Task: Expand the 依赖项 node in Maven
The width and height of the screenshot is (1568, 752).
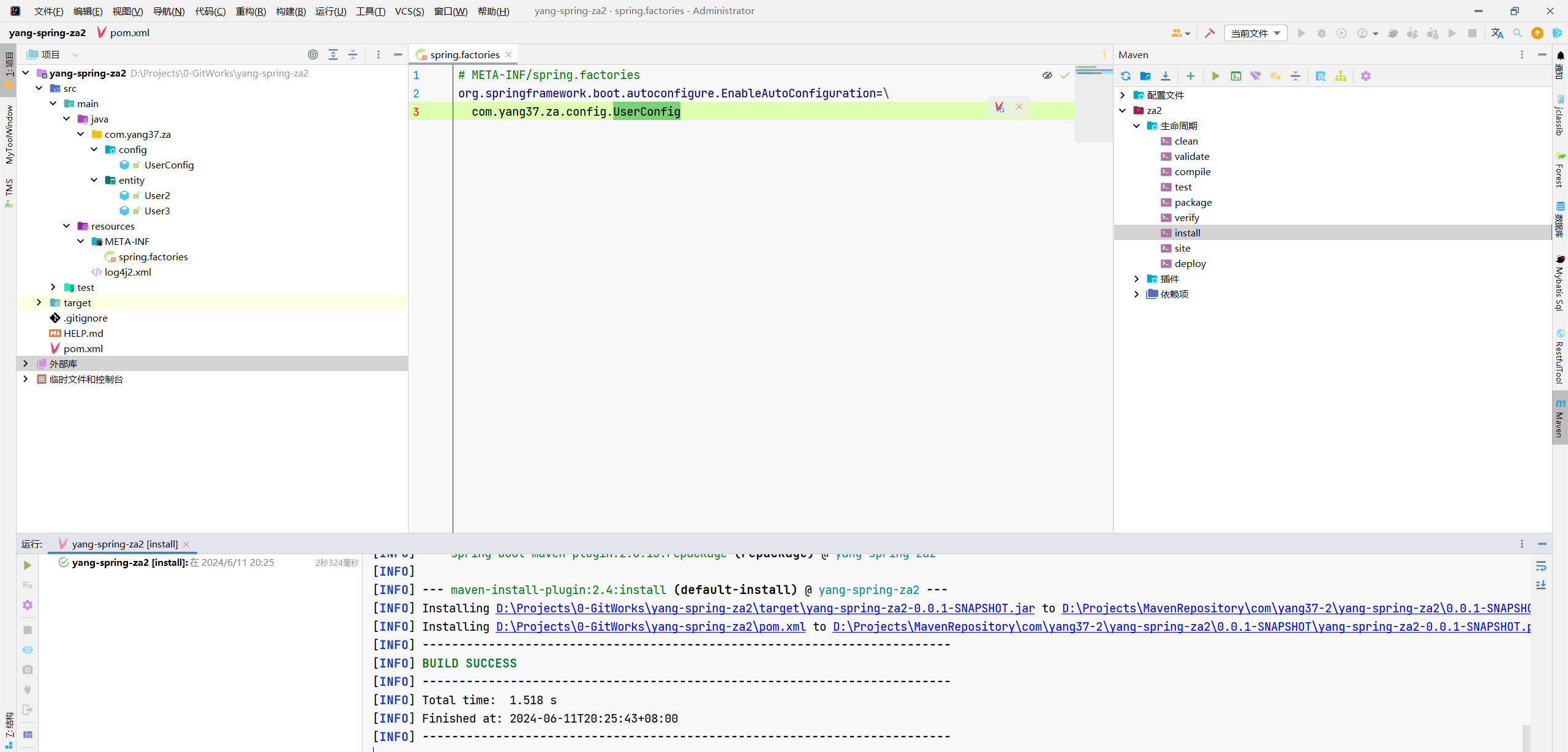Action: click(1136, 294)
